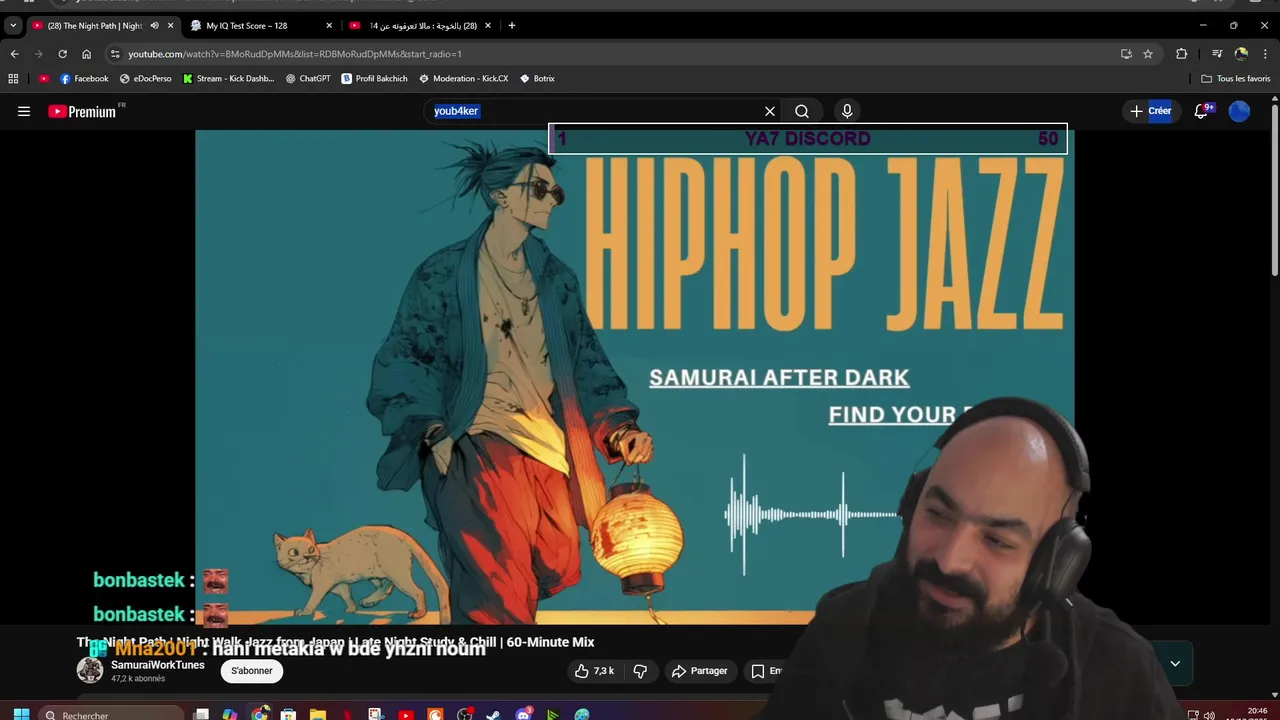
Task: Go to the browser home page
Action: click(86, 54)
